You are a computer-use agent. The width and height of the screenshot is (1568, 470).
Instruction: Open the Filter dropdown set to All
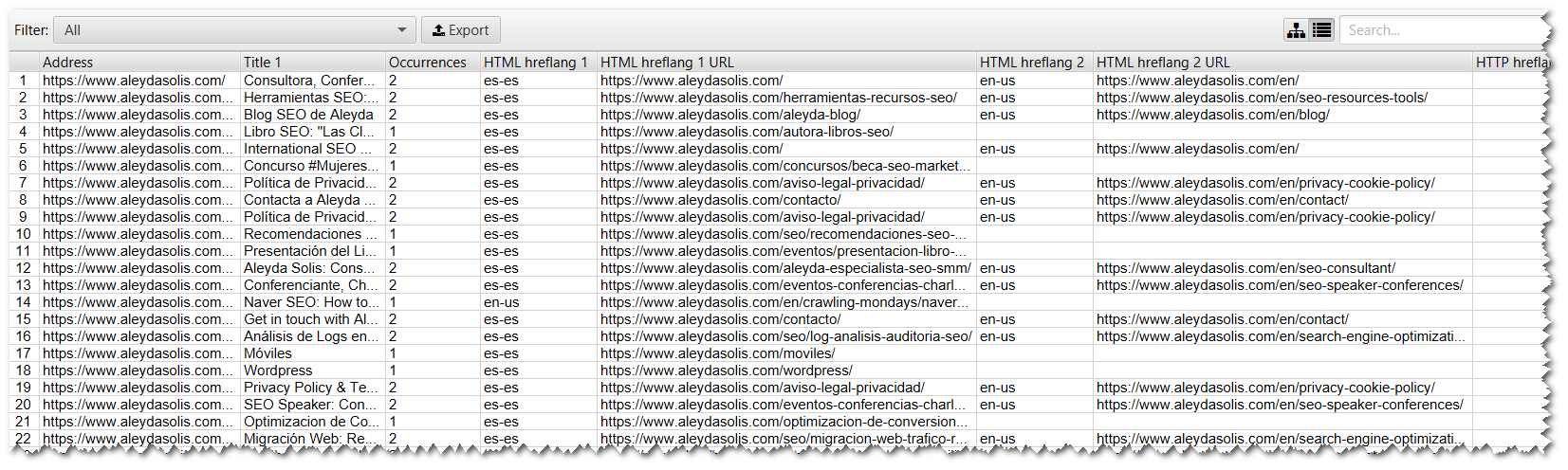[234, 30]
